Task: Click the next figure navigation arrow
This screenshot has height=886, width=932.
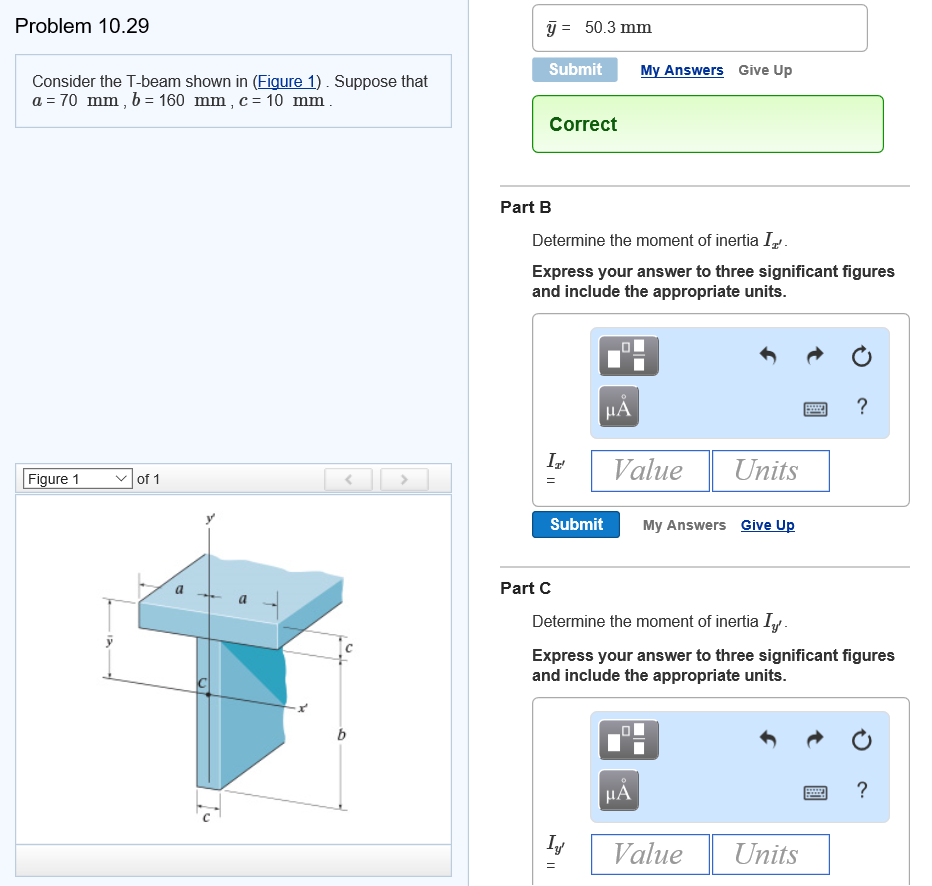Action: click(x=404, y=479)
